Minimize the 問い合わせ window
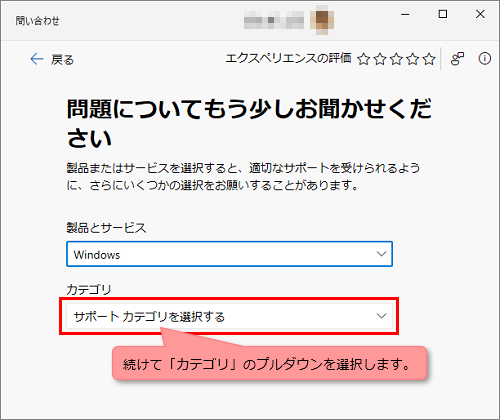This screenshot has width=500, height=420. tap(405, 14)
